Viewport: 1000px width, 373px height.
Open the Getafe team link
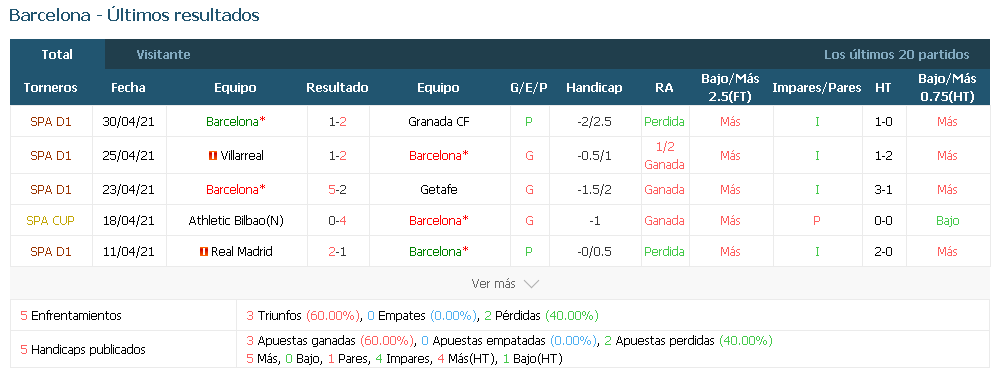[x=438, y=189]
